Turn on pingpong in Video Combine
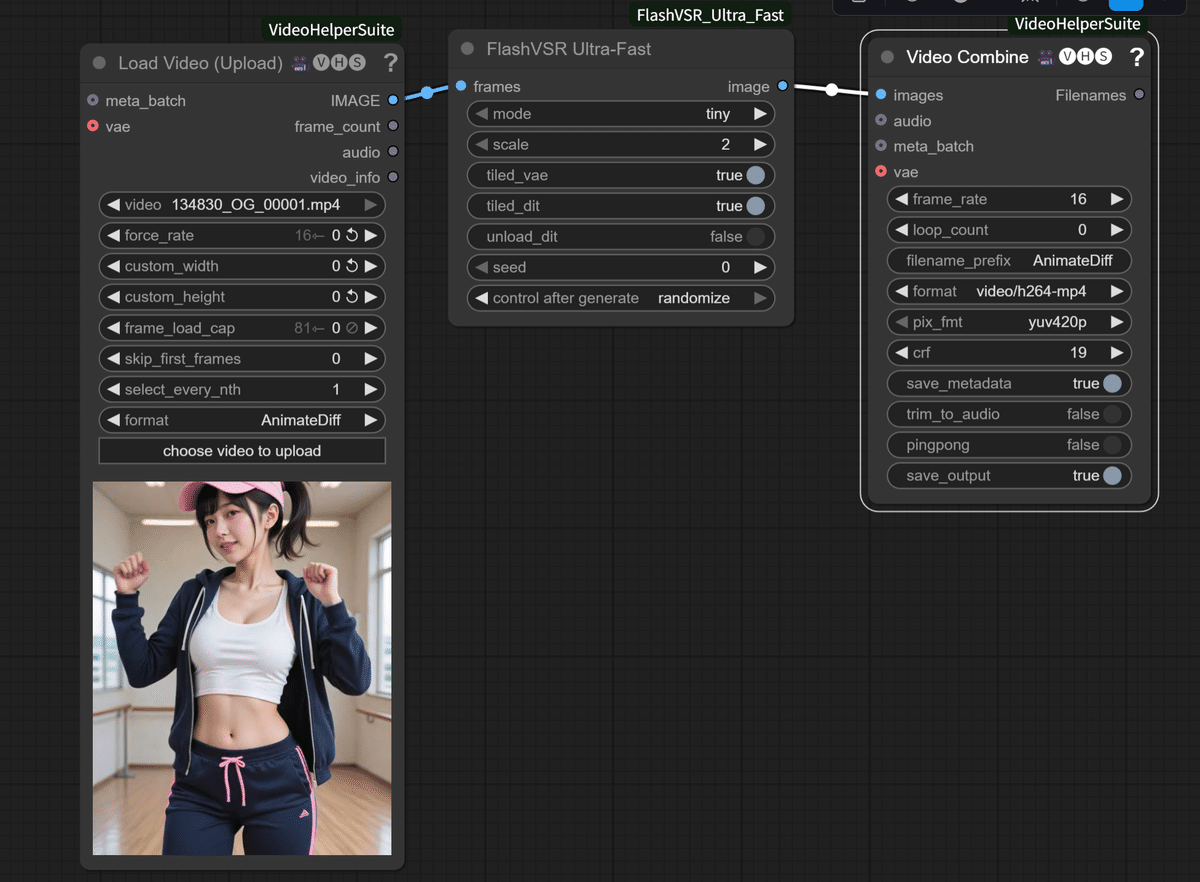This screenshot has height=882, width=1200. click(x=1113, y=445)
